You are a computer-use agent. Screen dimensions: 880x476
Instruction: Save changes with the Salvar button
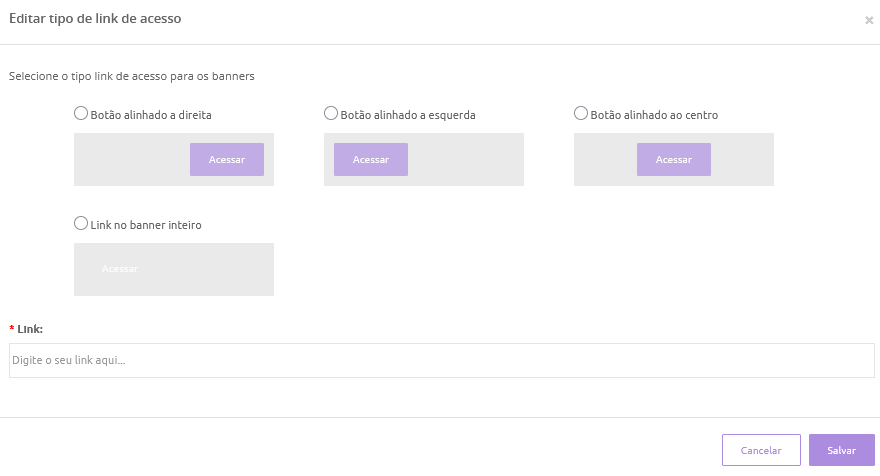tap(842, 450)
